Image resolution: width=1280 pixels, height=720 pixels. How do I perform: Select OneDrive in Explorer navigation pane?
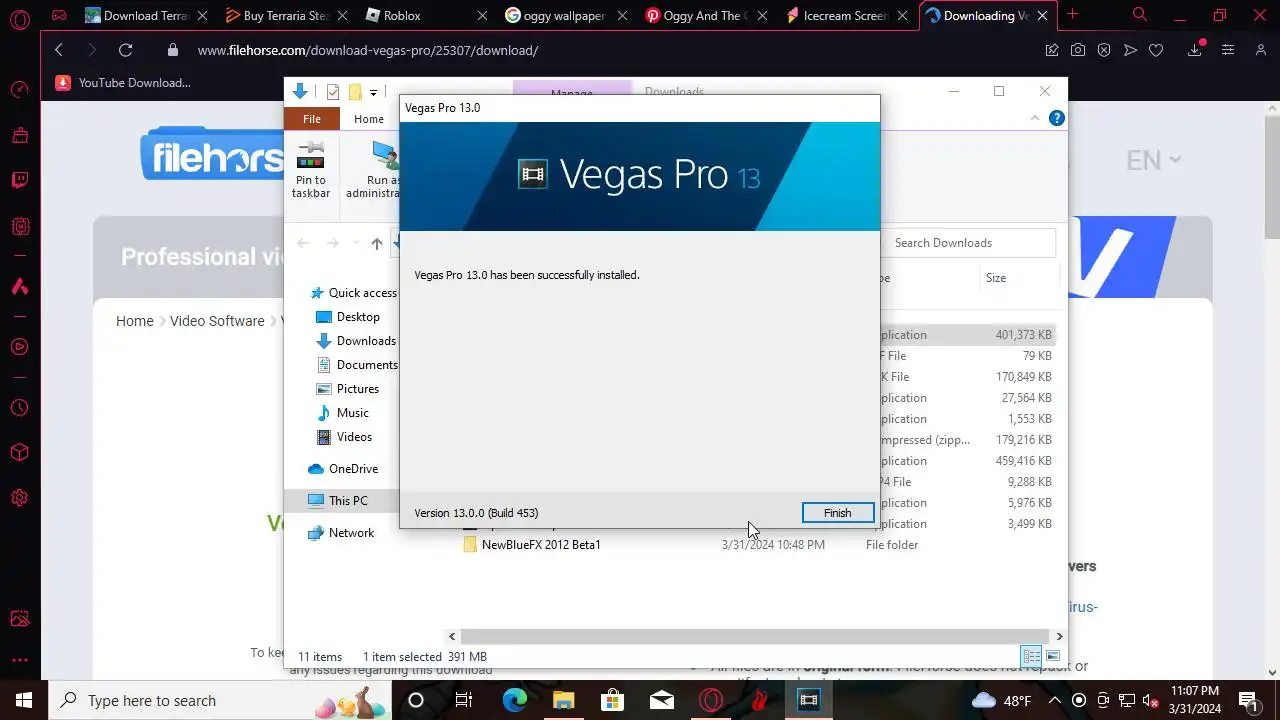[343, 469]
